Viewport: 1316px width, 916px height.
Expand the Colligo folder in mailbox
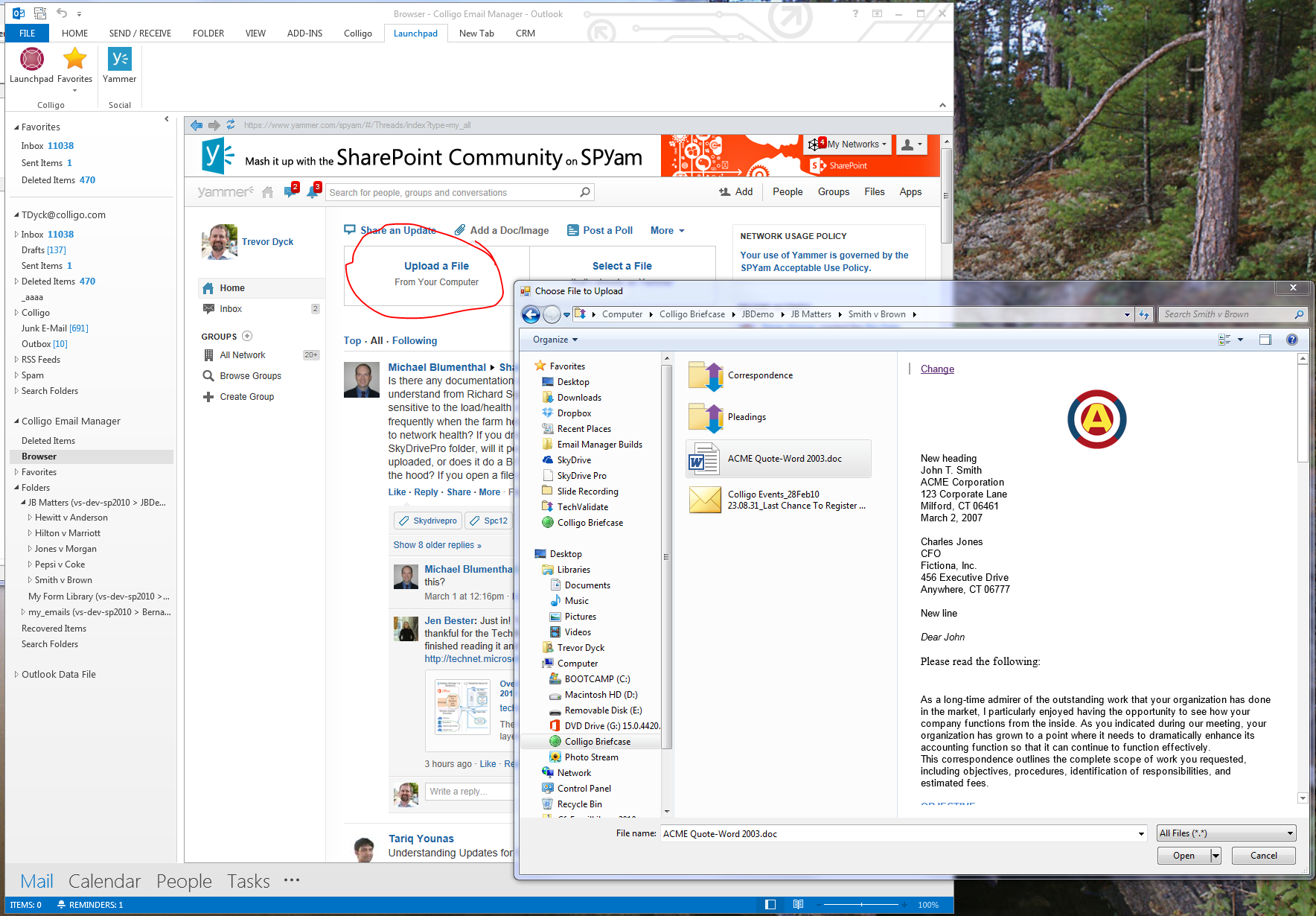(16, 313)
